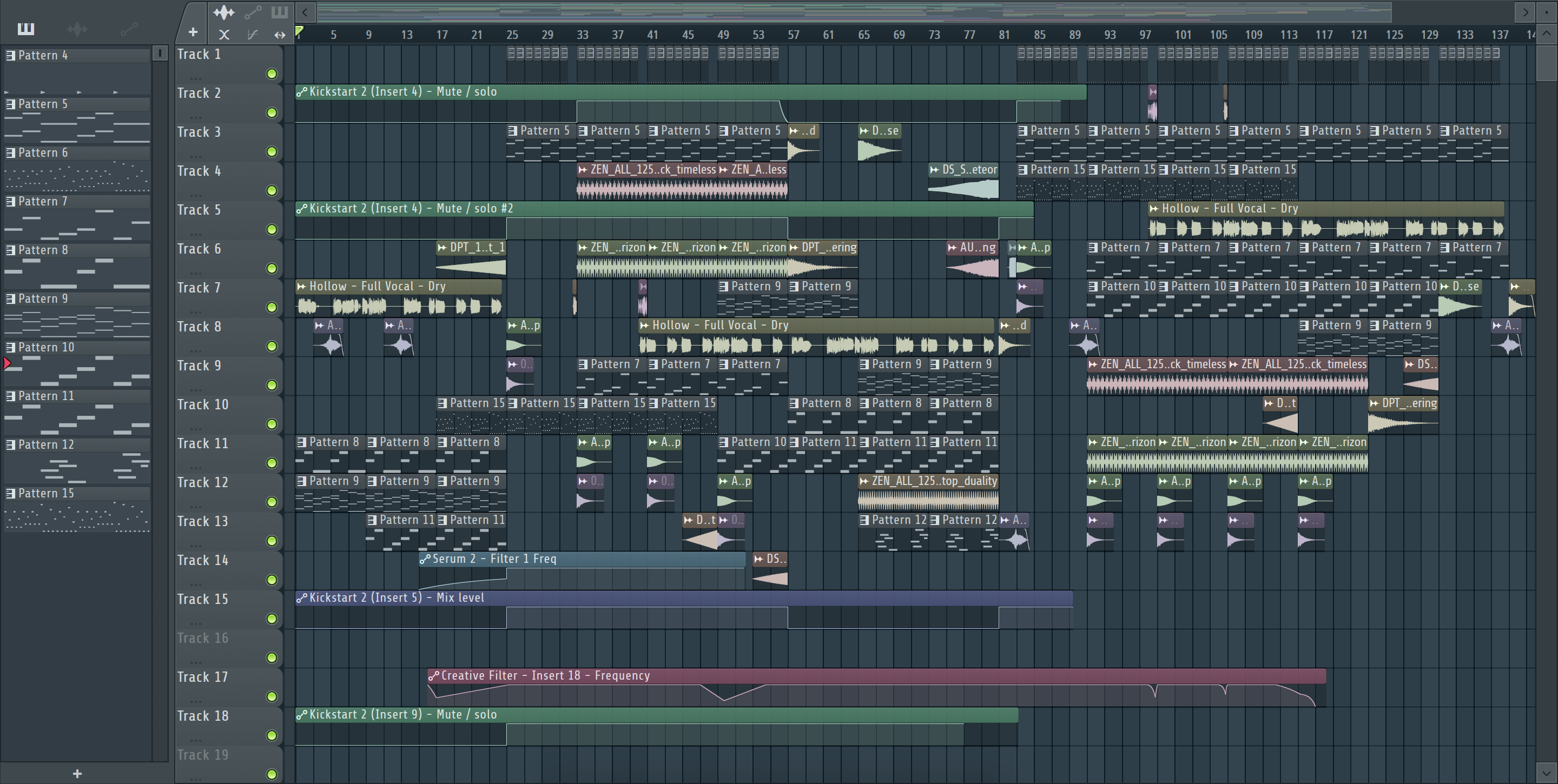The image size is (1558, 784).
Task: Click the audio icon of Hollow vocal clip on Track 5
Action: coord(1154,209)
